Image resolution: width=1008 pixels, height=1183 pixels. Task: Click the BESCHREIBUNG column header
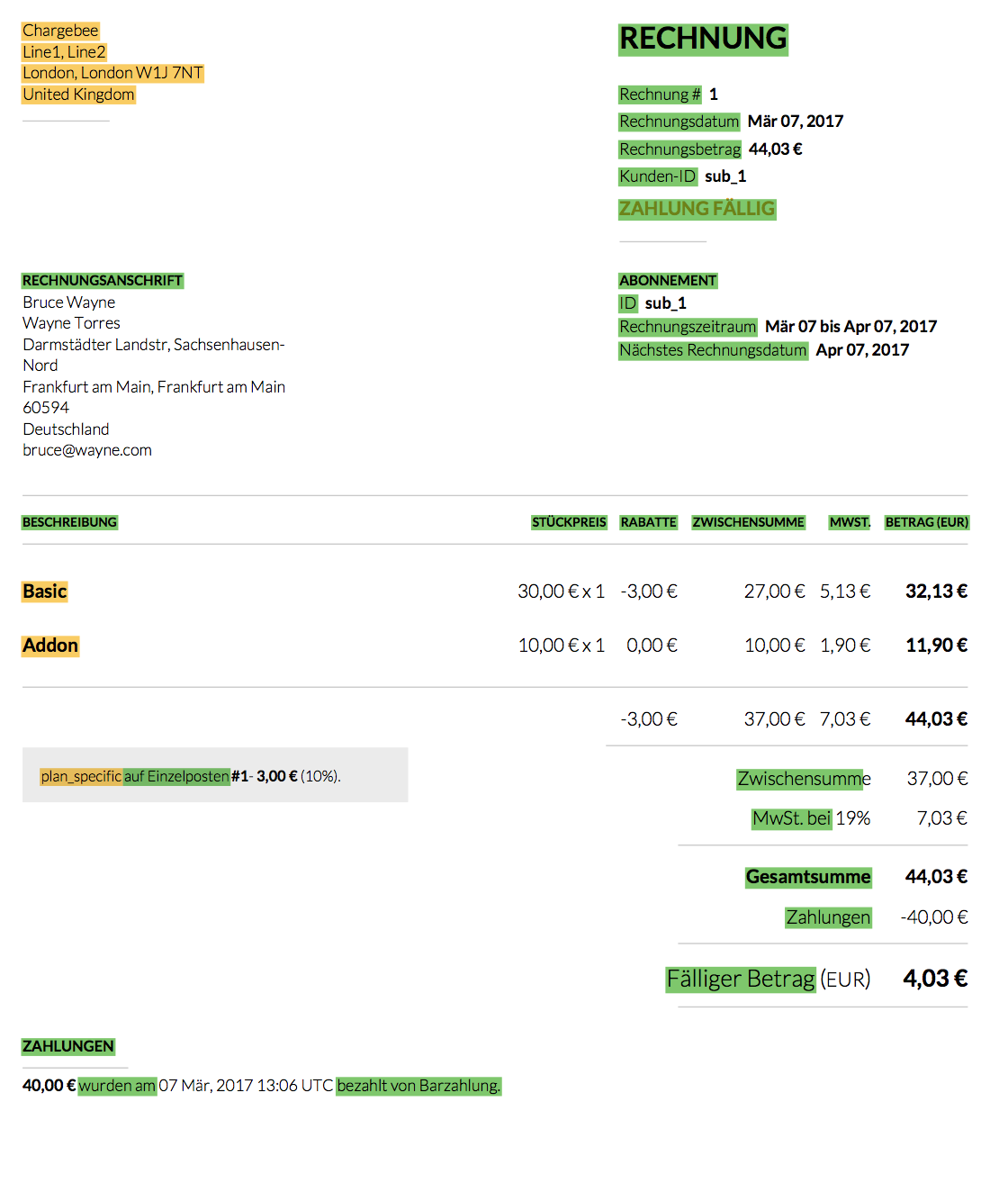point(69,522)
